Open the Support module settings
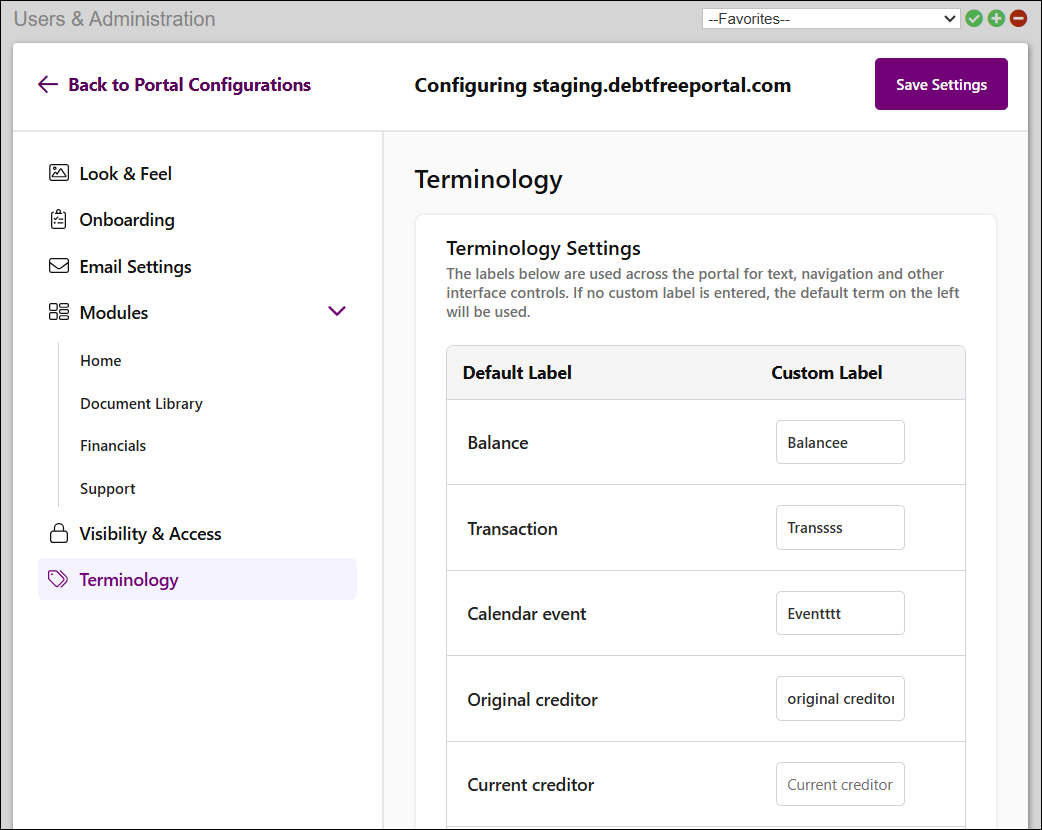The image size is (1042, 830). [108, 489]
